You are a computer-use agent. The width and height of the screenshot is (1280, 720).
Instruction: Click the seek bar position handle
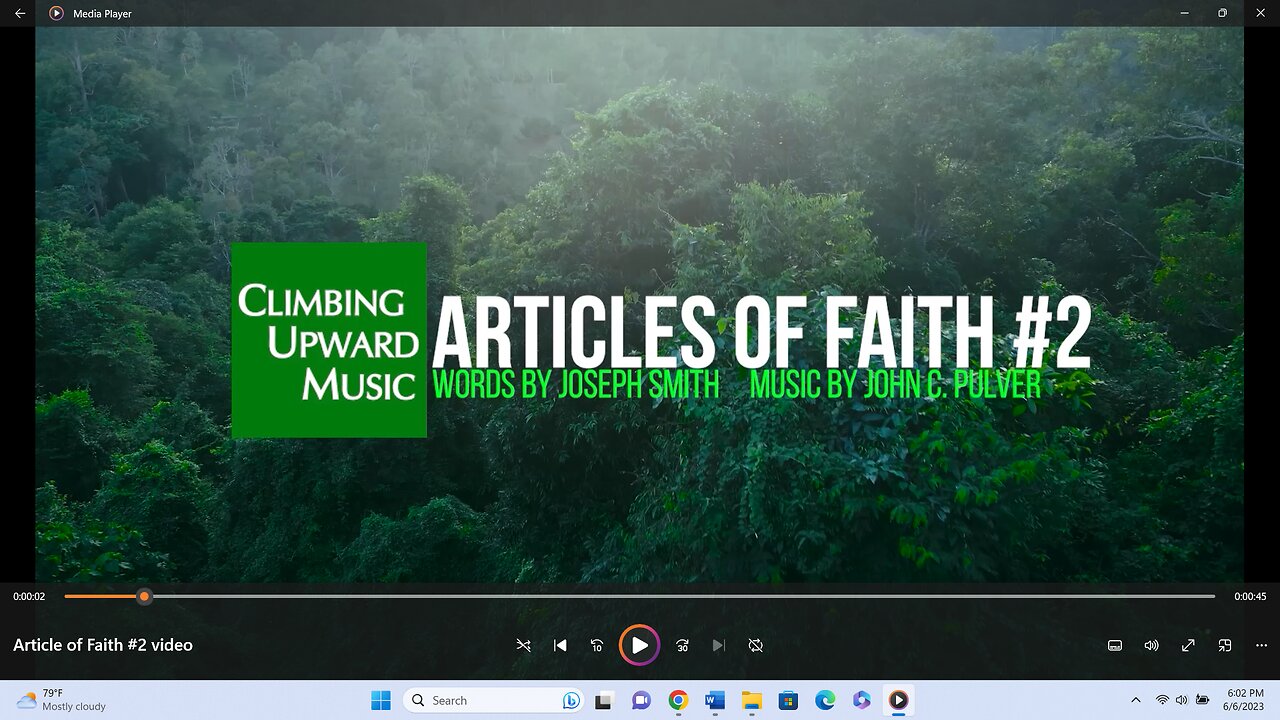[144, 596]
